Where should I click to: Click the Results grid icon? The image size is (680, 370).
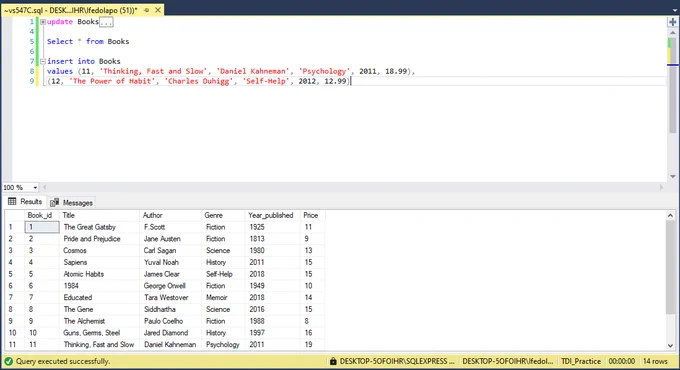point(12,201)
